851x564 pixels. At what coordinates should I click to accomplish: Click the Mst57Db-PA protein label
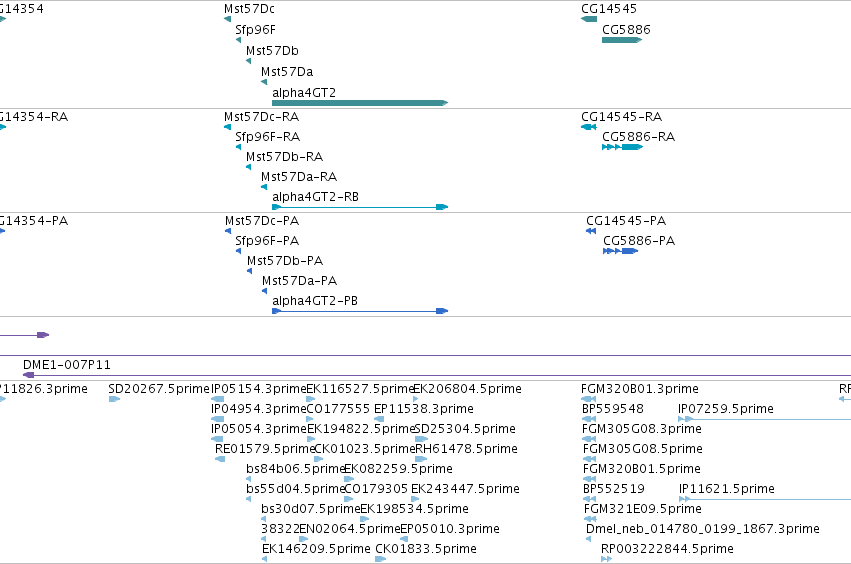tap(284, 261)
